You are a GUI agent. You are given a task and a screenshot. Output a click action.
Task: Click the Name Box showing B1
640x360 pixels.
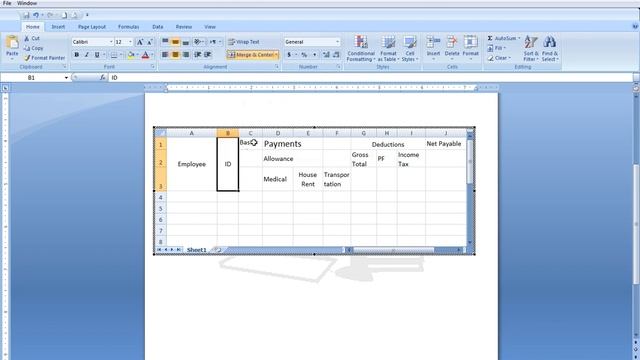[32, 78]
